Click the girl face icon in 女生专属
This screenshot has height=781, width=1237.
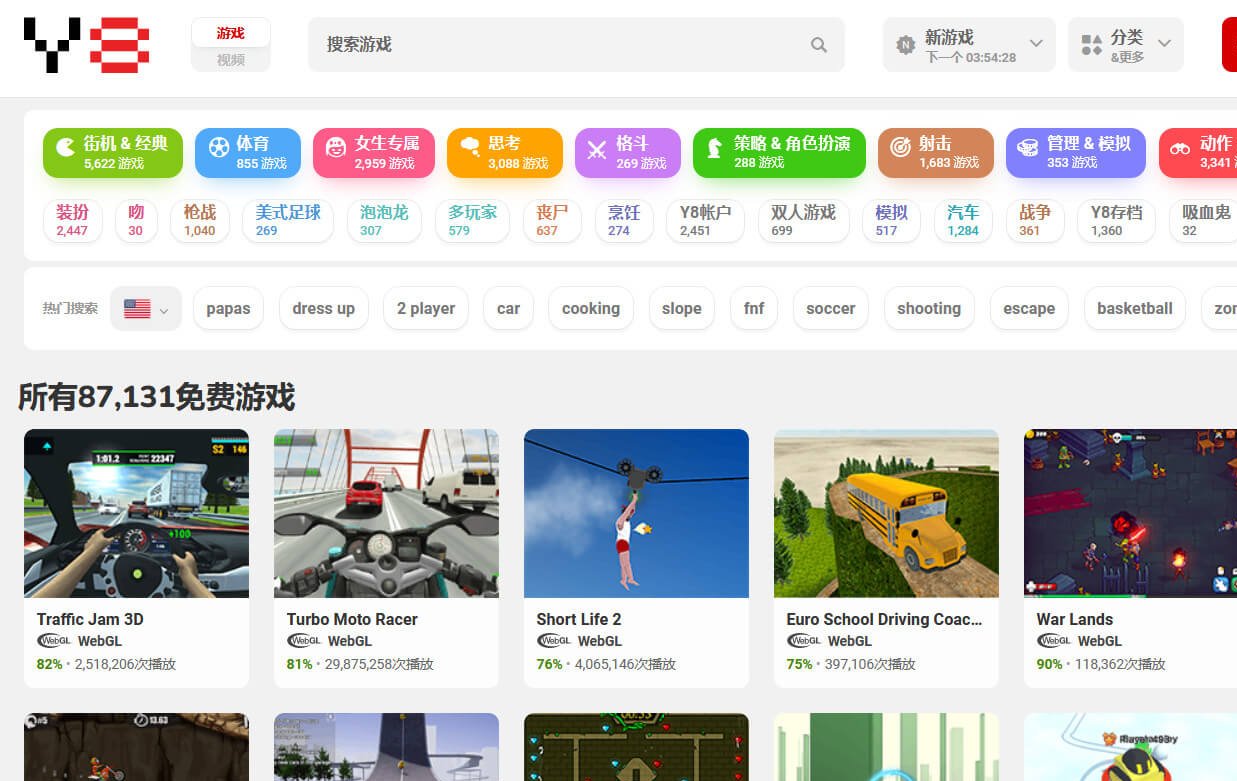tap(336, 148)
